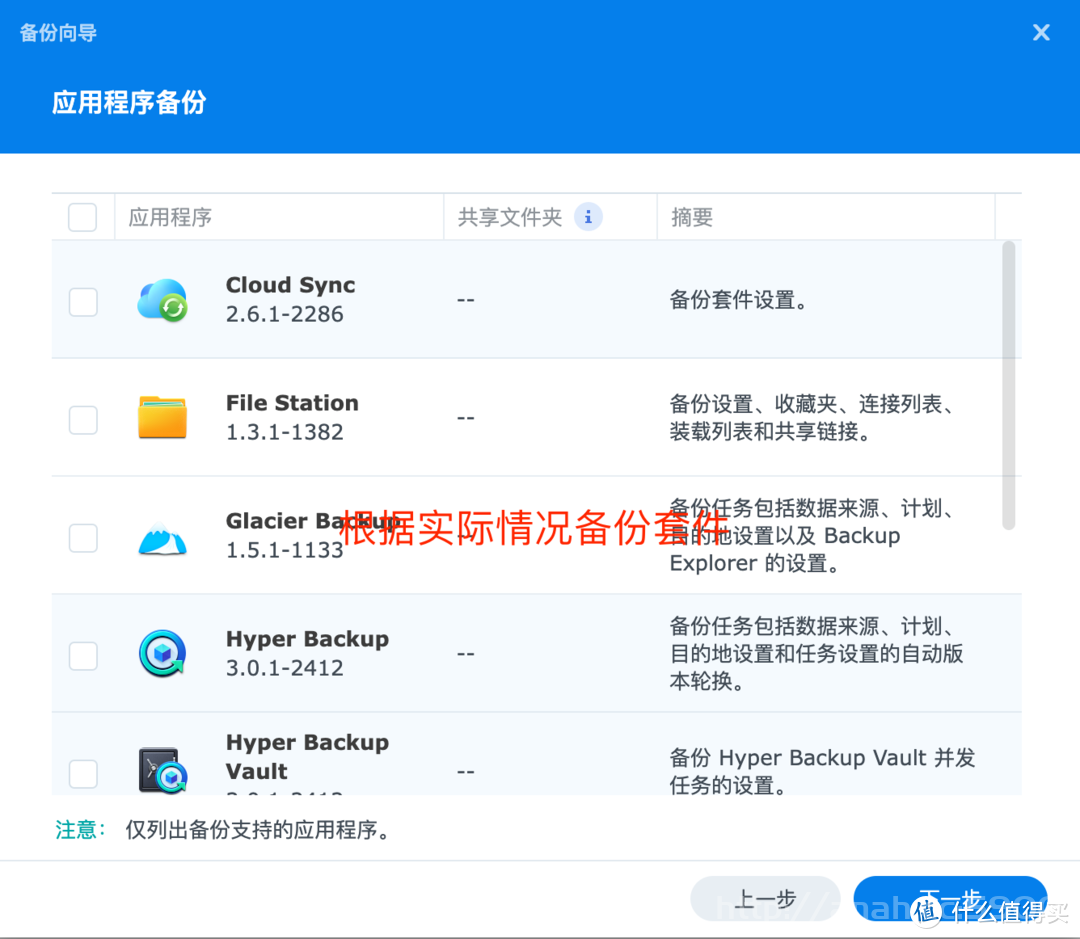Click version text 3.0.1-2412
Screen dimensions: 1080x939
pos(284,668)
